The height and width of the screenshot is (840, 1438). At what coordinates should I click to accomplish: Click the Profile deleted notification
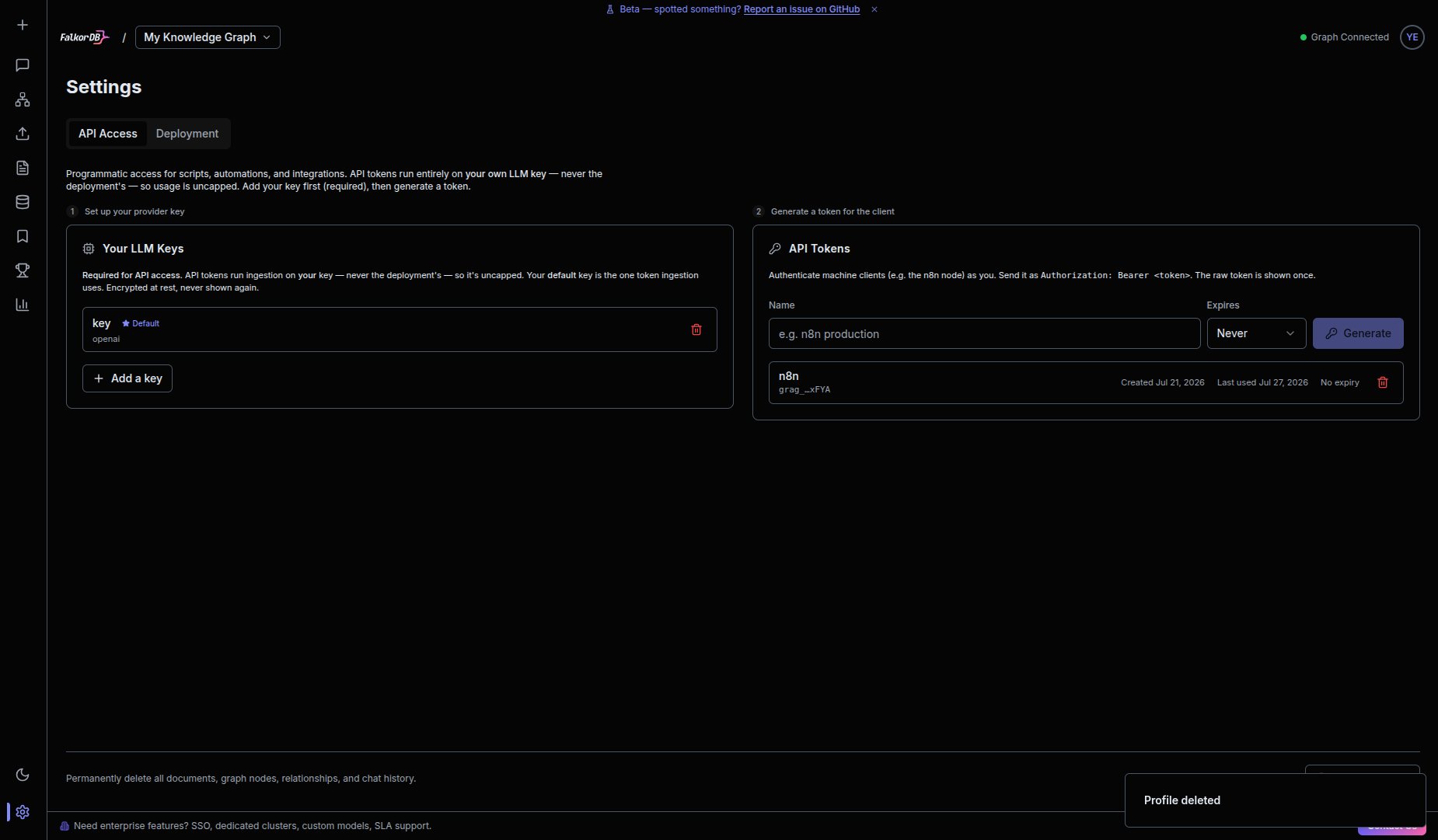(x=1275, y=800)
